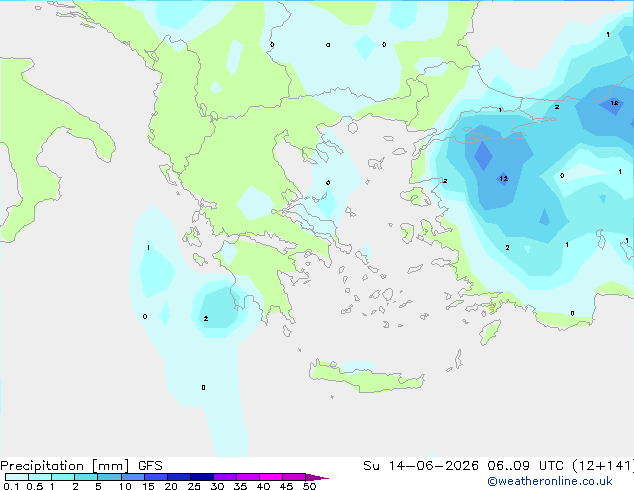The height and width of the screenshot is (490, 634).
Task: Click the island of Crete on the map
Action: (x=367, y=377)
